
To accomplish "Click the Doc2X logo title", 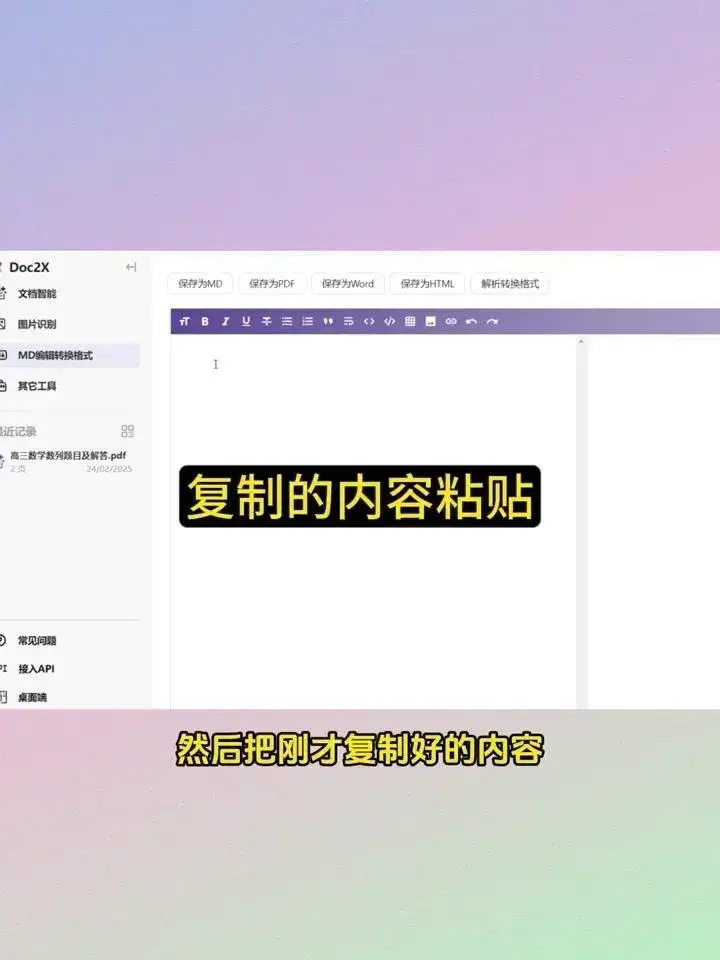I will pos(29,267).
